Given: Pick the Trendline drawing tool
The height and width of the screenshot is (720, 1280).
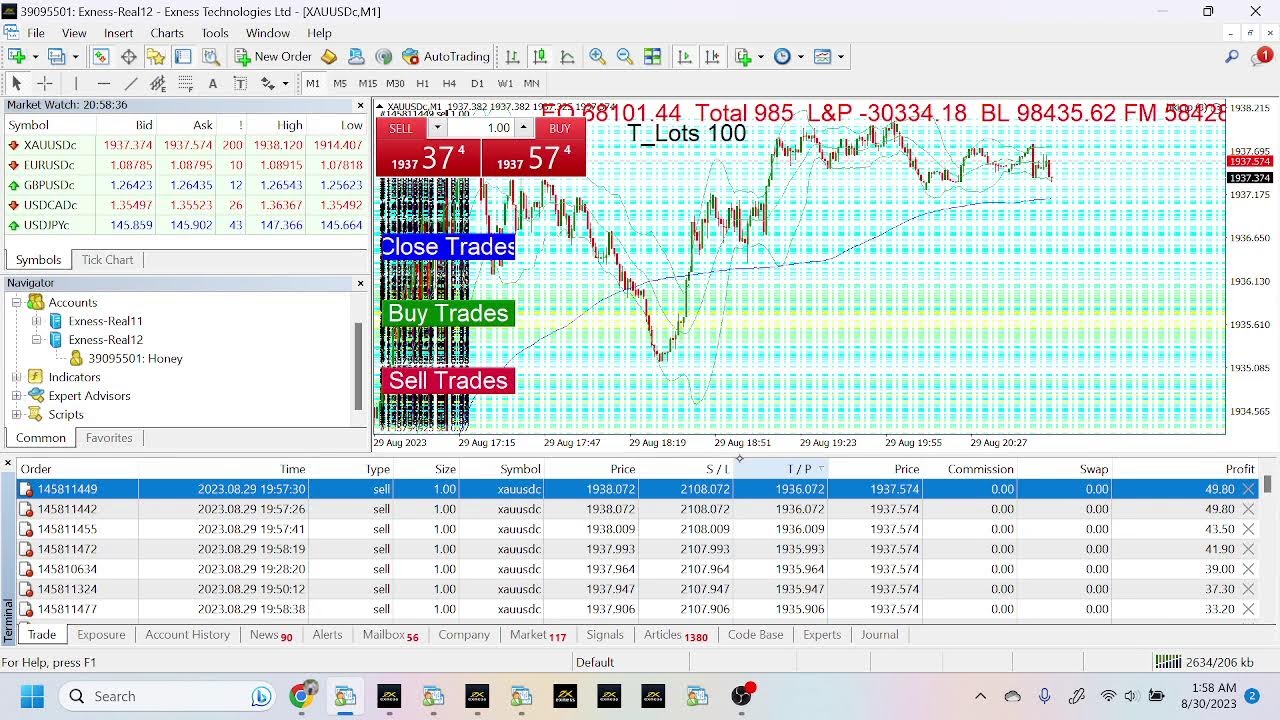Looking at the screenshot, I should pyautogui.click(x=130, y=83).
